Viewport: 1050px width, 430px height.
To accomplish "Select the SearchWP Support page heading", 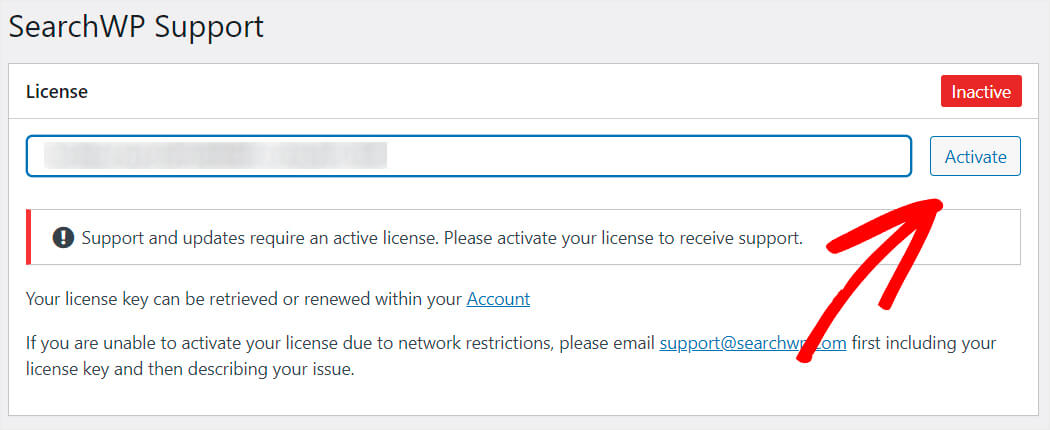I will (x=136, y=27).
